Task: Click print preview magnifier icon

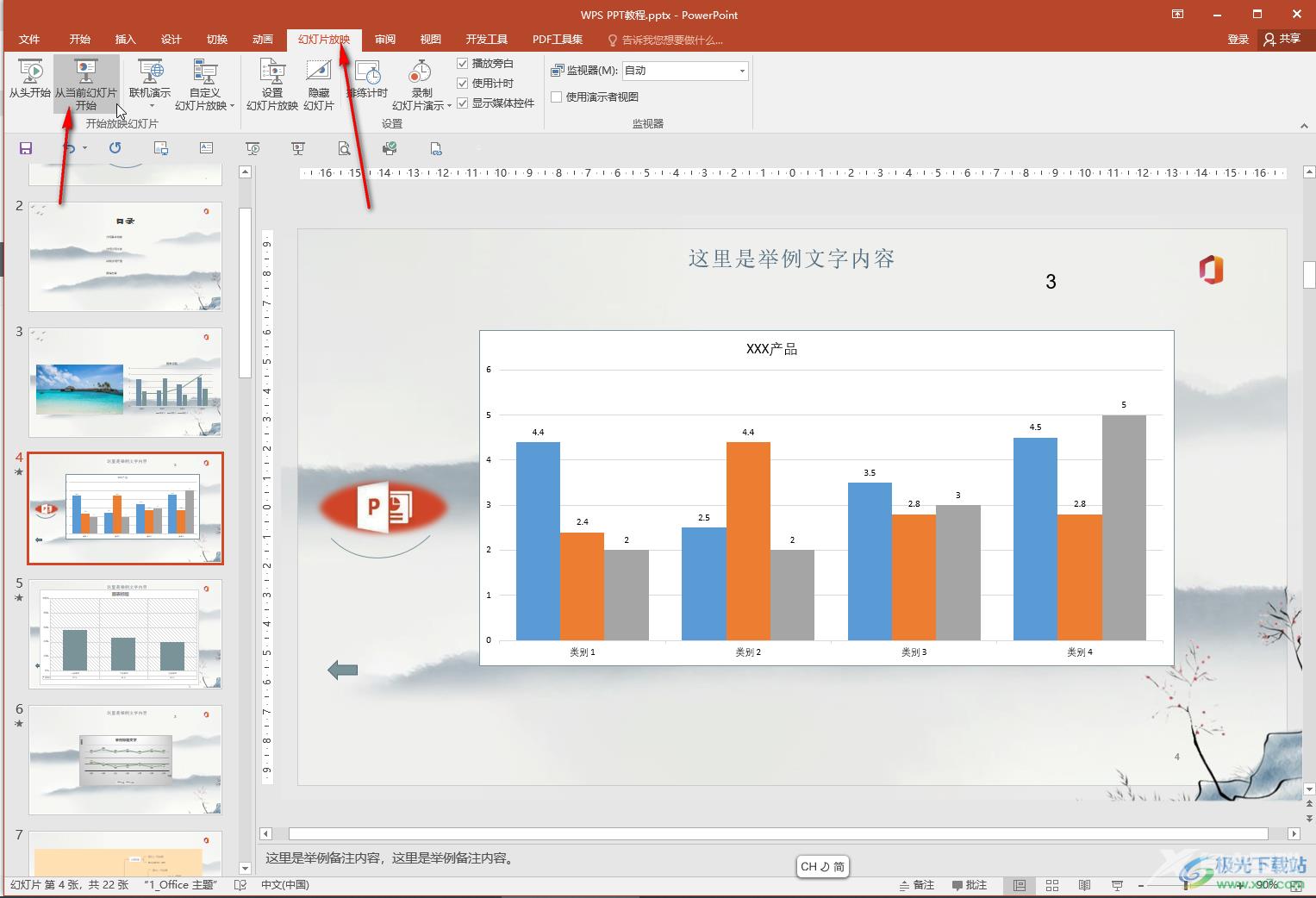Action: click(x=344, y=148)
